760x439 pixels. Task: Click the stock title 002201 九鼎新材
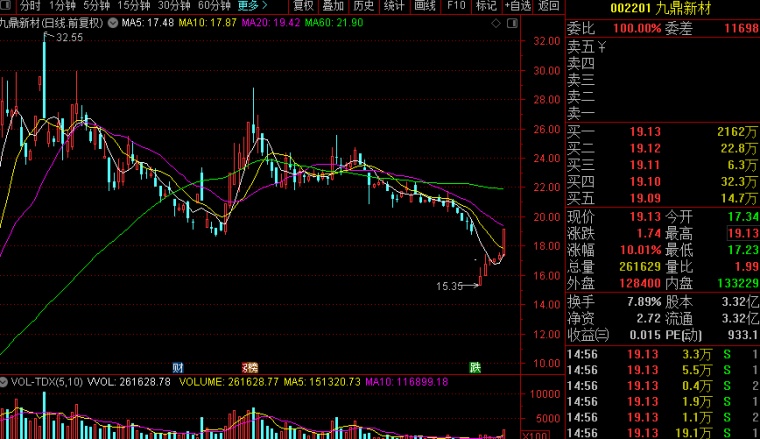pos(660,8)
